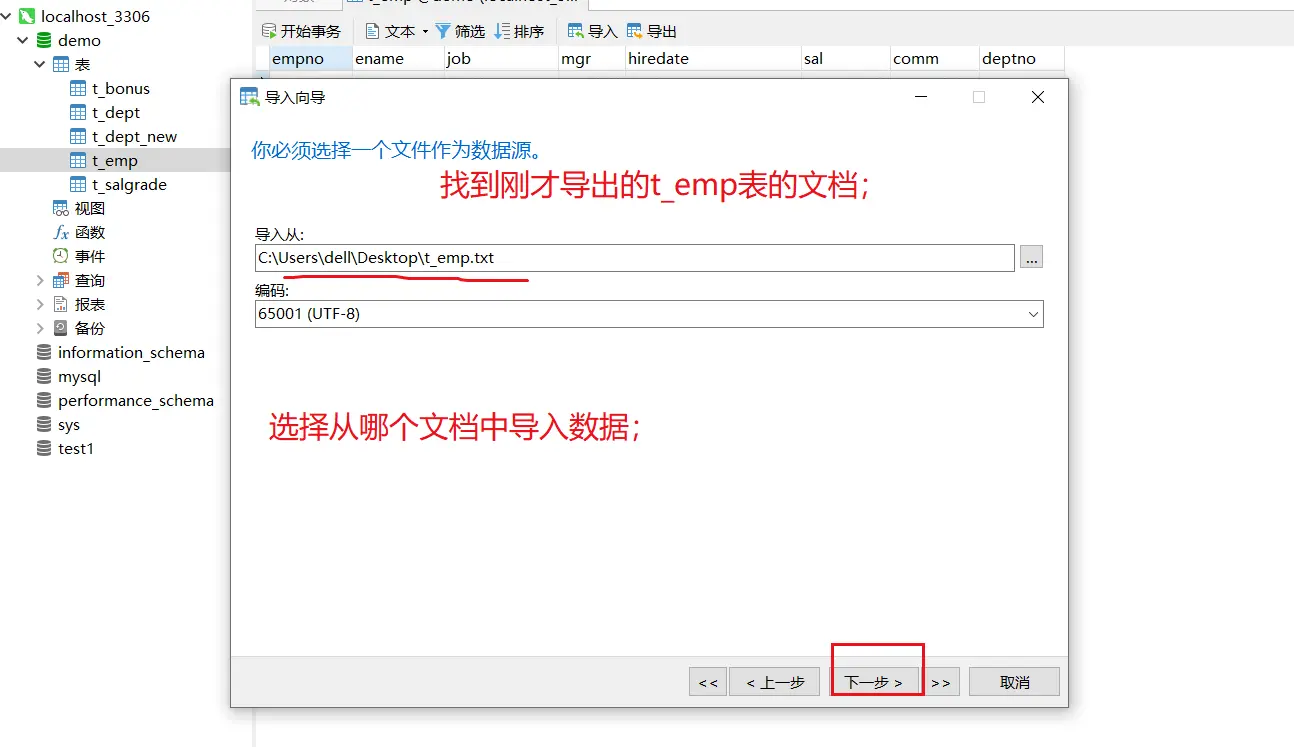The width and height of the screenshot is (1294, 747).
Task: Select the t_salgrade table icon
Action: tap(78, 185)
